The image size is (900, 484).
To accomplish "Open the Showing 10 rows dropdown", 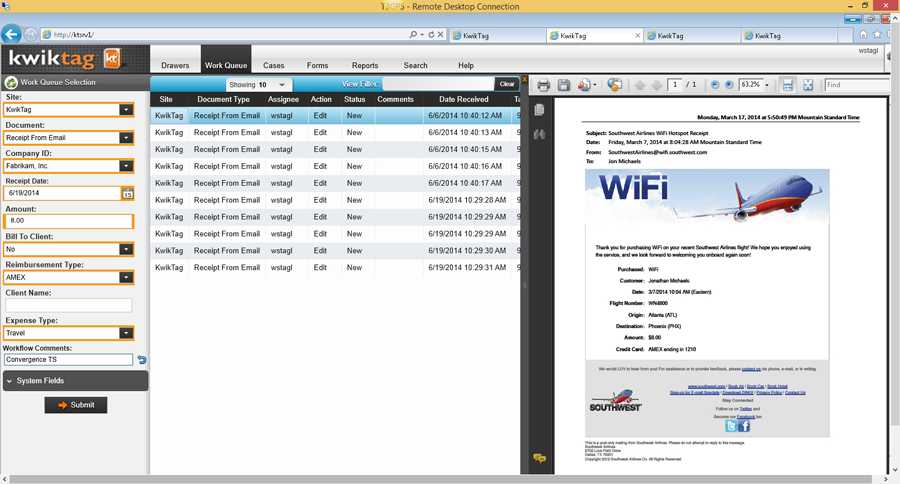I will (259, 84).
